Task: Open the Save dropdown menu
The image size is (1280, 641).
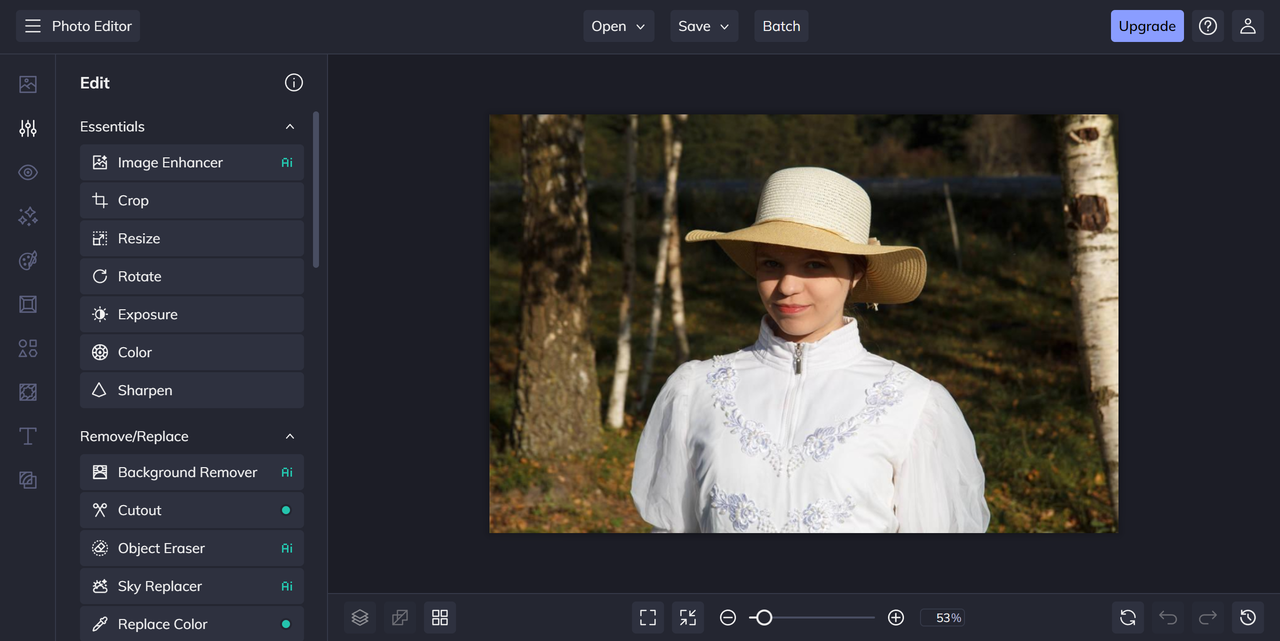Action: click(704, 26)
